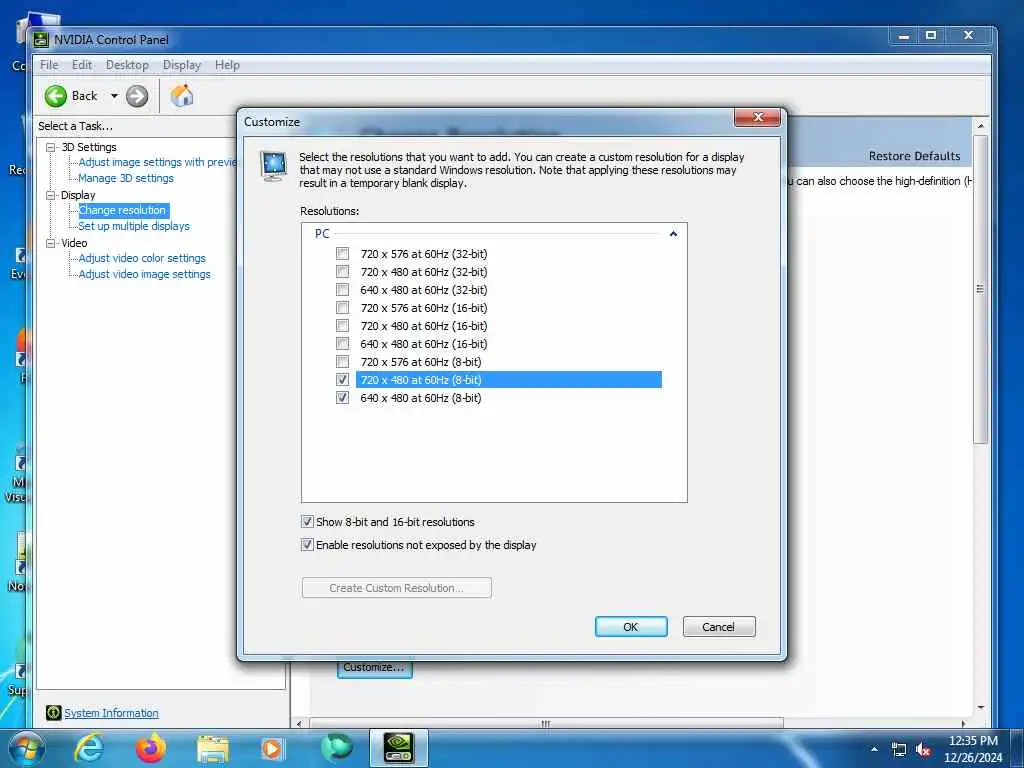Check 720 x 576 at 60Hz (8-bit)
This screenshot has width=1024, height=768.
tap(342, 361)
